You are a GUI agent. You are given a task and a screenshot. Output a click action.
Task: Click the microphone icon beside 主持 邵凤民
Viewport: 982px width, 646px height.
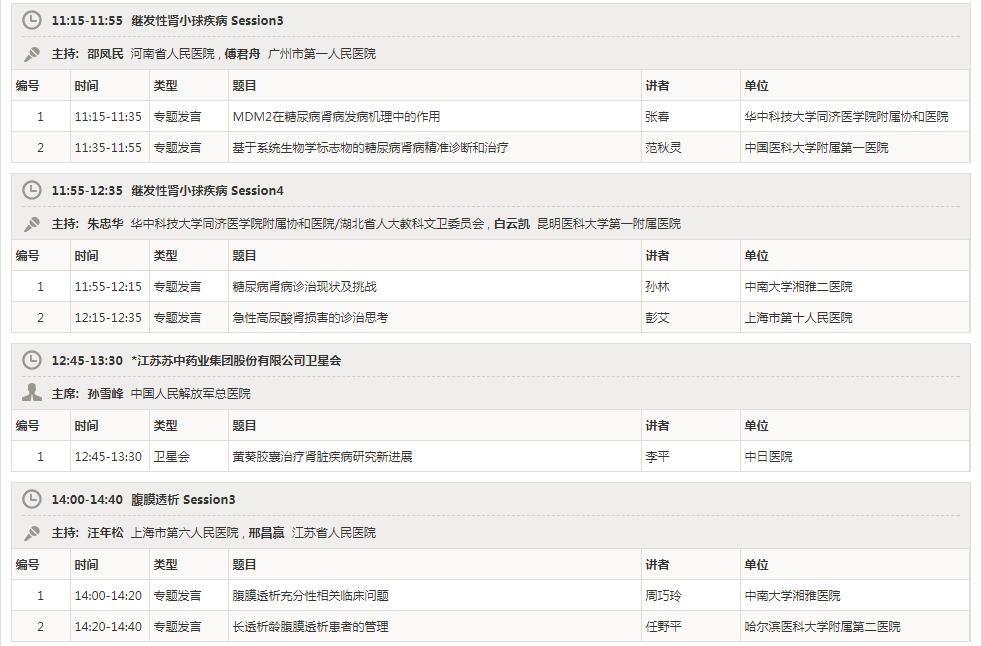pos(31,53)
